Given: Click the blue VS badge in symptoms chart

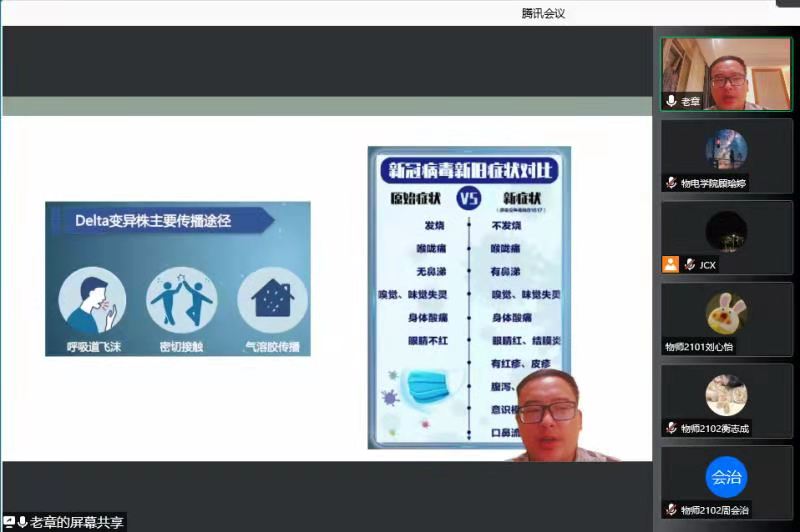Looking at the screenshot, I should (468, 198).
